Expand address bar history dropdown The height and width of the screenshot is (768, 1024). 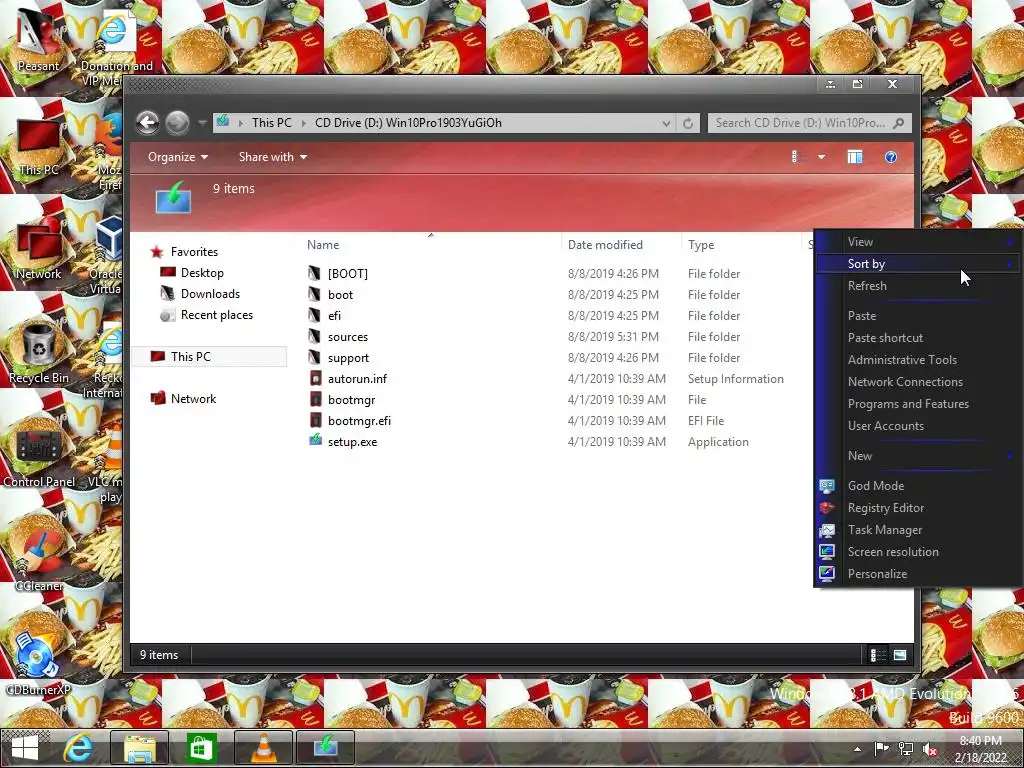coord(665,123)
